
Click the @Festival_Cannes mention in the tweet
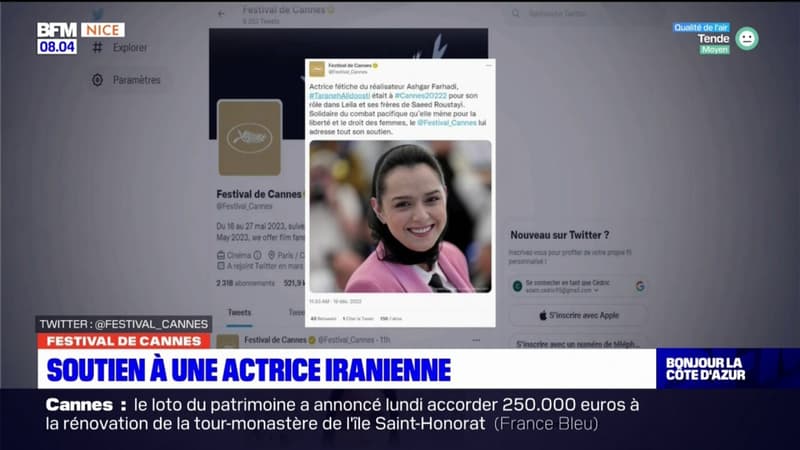click(x=446, y=122)
